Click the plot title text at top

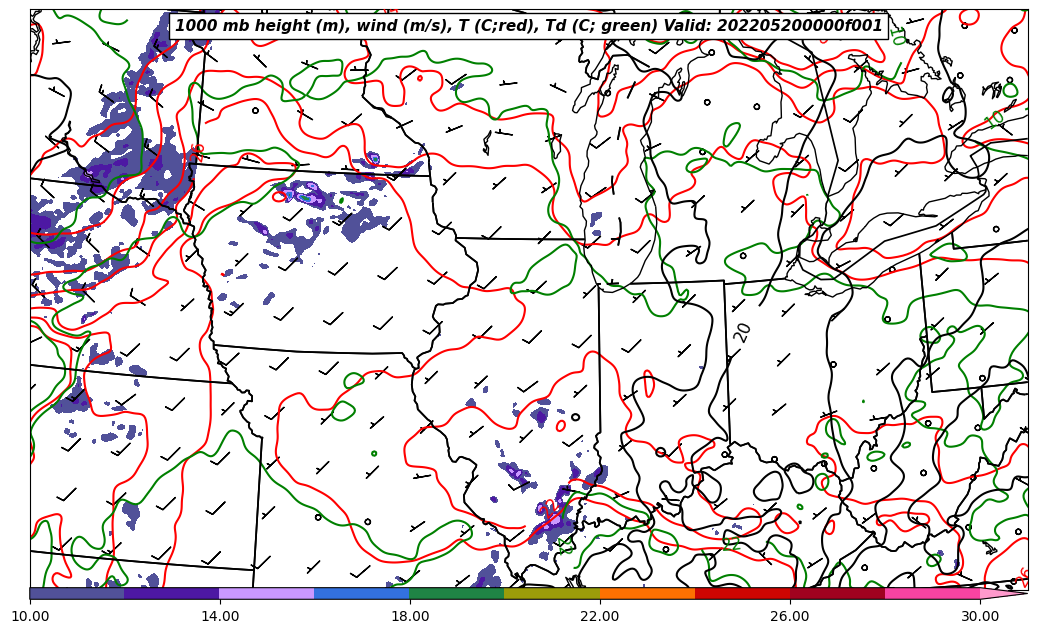tap(529, 26)
